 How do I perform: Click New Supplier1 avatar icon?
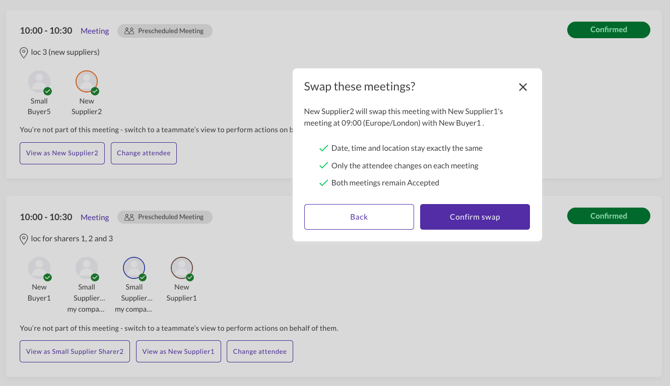click(x=182, y=268)
